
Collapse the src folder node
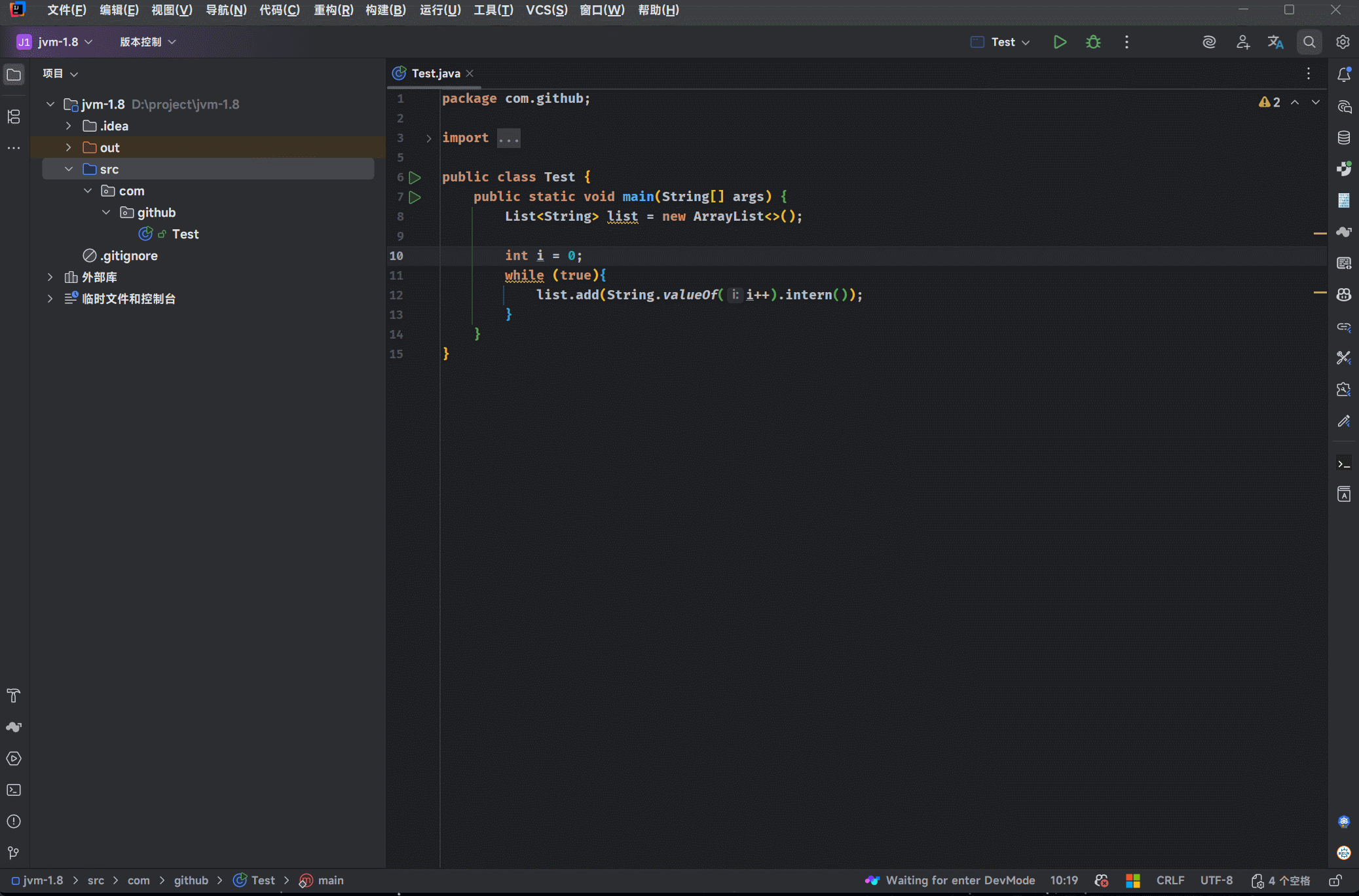[69, 169]
